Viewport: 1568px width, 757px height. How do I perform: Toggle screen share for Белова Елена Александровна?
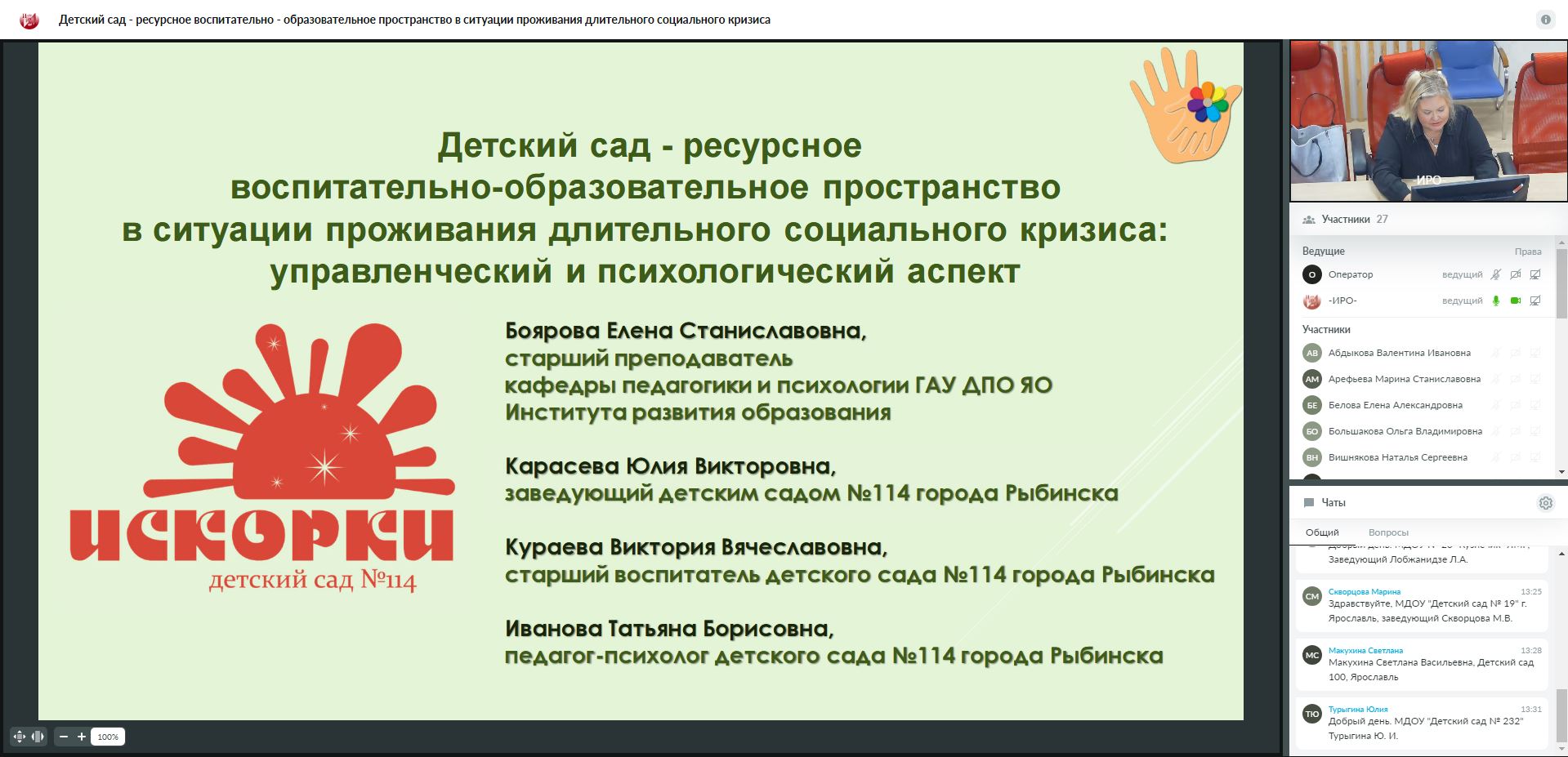coord(1535,406)
